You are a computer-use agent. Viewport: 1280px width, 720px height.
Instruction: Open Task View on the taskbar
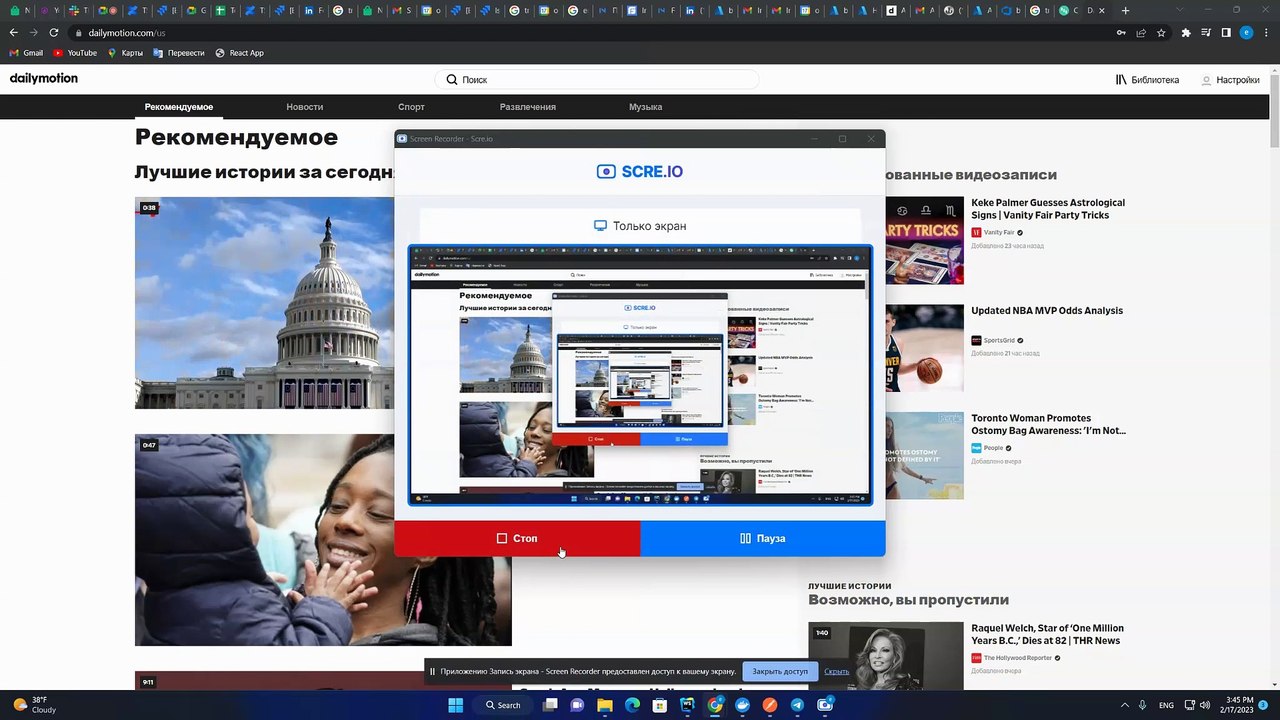(550, 705)
